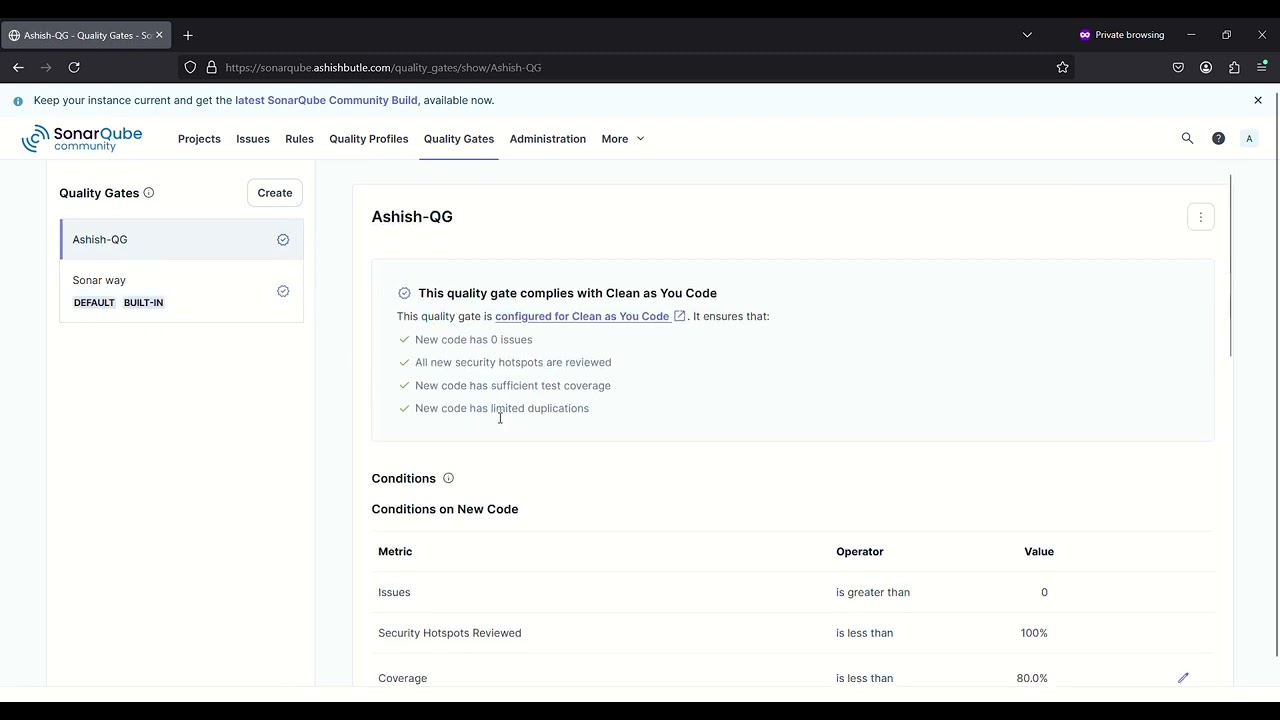
Task: Open latest SonarQube Community Build link
Action: pyautogui.click(x=326, y=100)
